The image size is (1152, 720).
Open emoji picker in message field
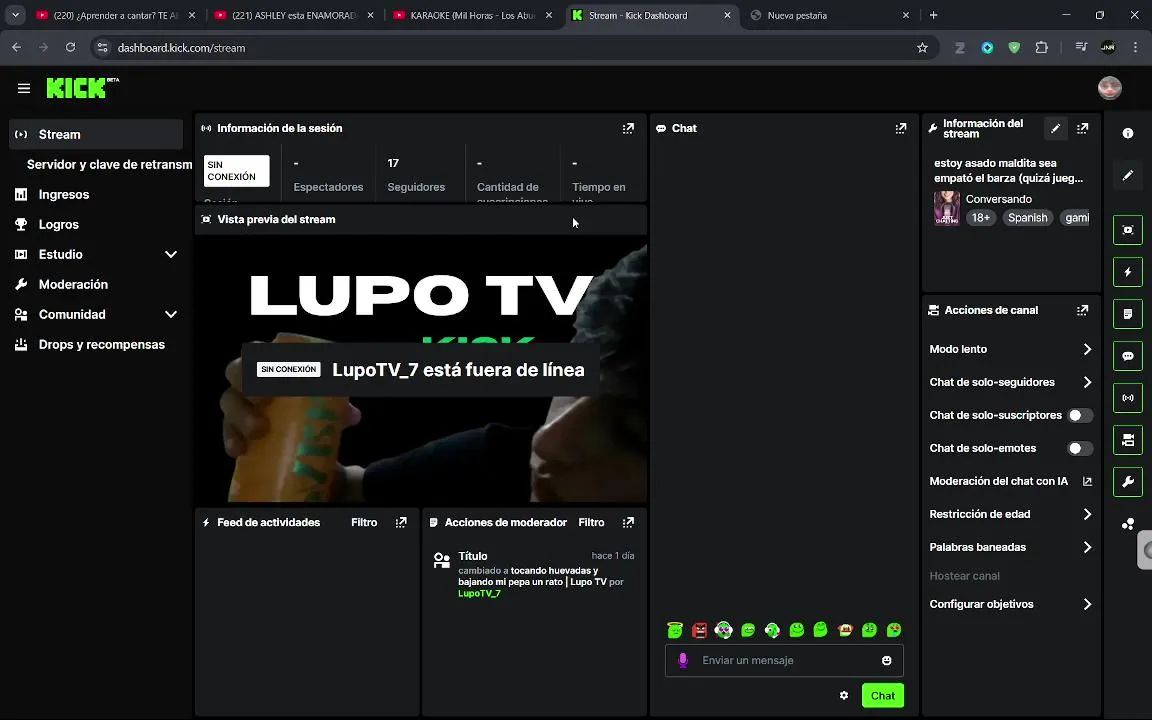887,660
